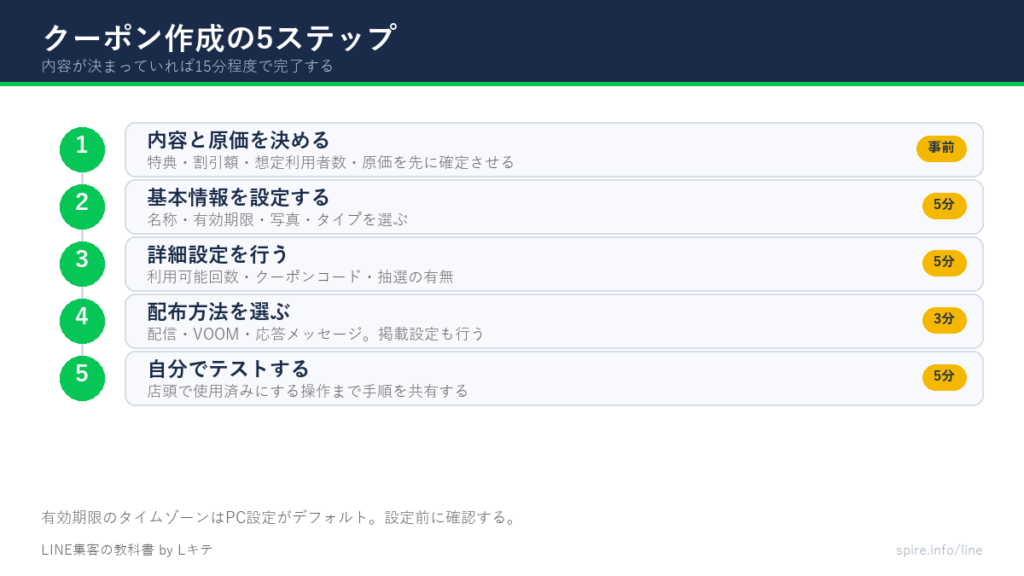
Task: Click the LINE集客の教科書 by Lキテ footer
Action: click(x=127, y=550)
